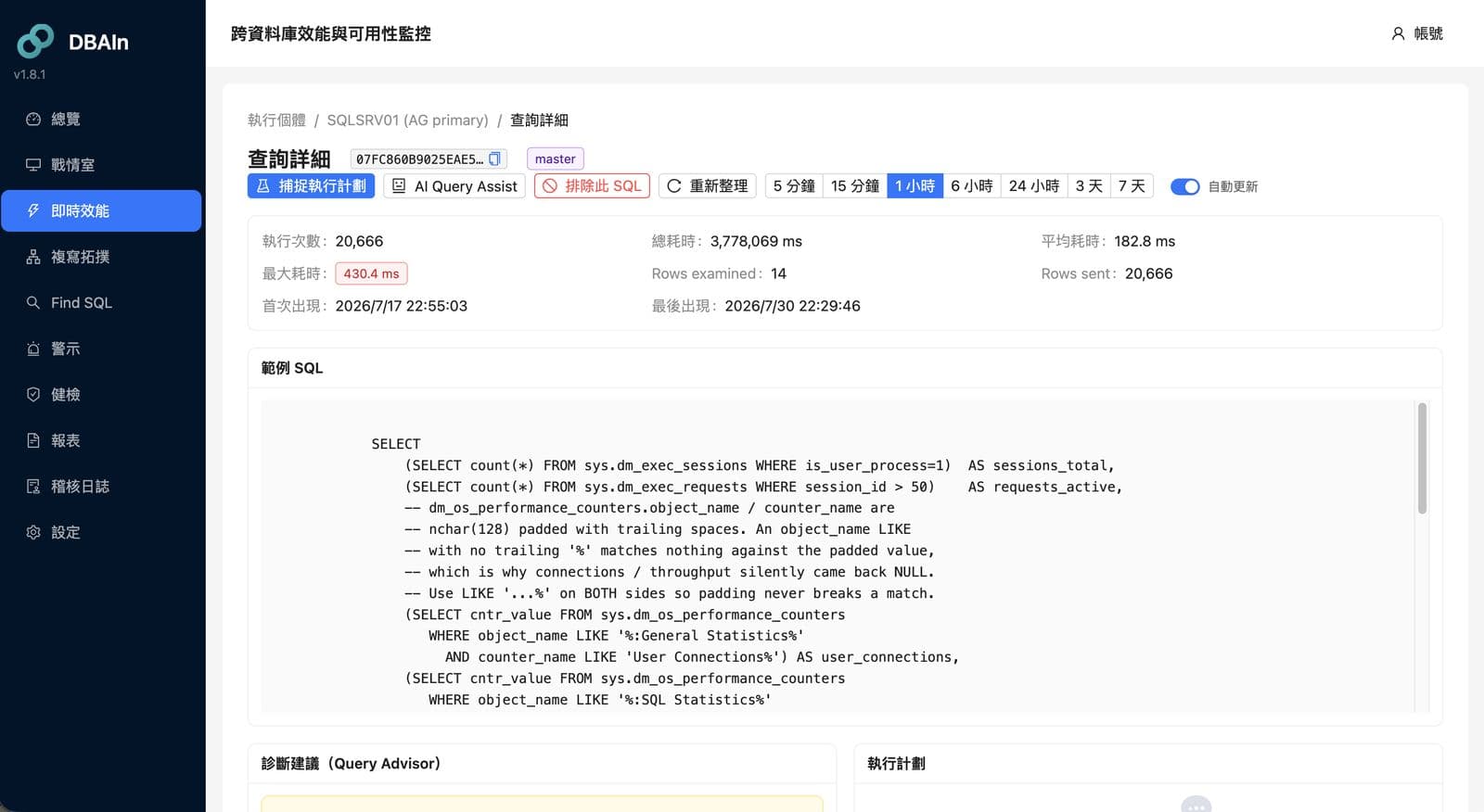Select the 1 小時 time range
Screen dimensions: 1484x812
coord(915,185)
